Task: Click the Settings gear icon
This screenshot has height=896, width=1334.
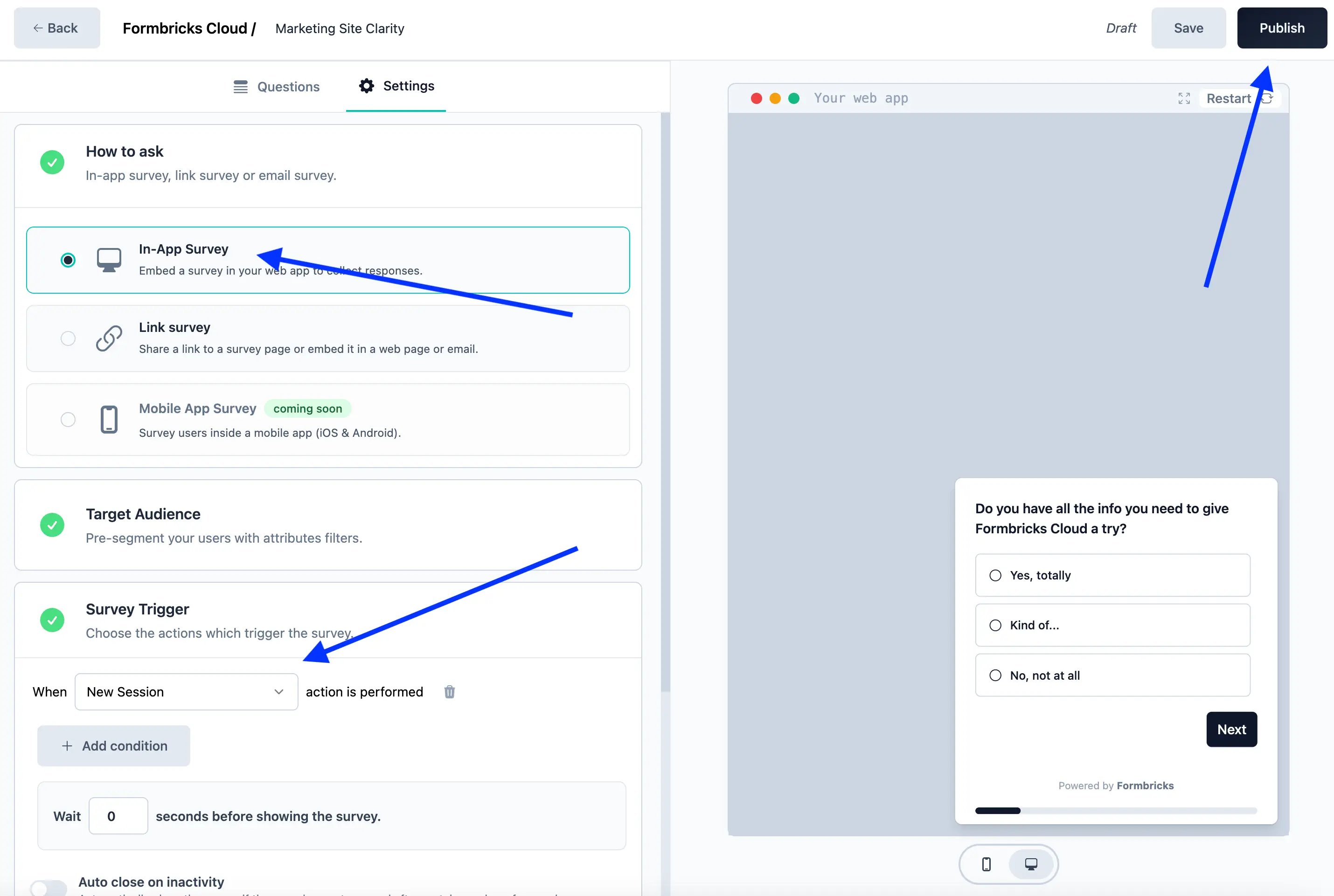Action: tap(367, 86)
